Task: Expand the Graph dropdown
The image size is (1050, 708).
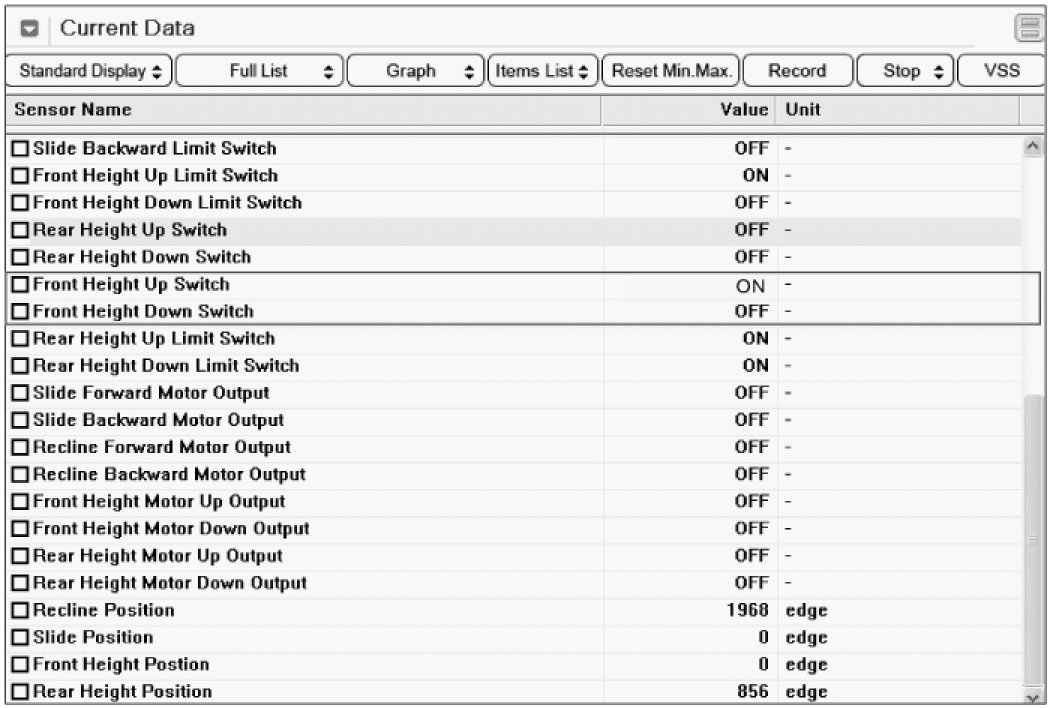Action: (416, 71)
